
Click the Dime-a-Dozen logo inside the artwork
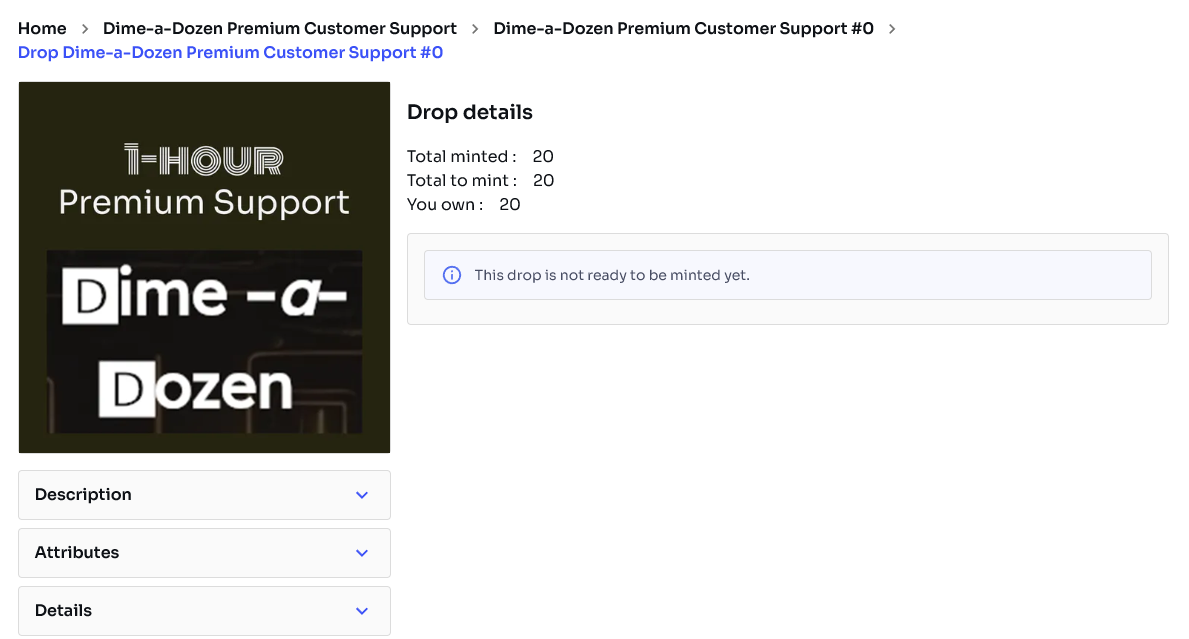point(204,341)
